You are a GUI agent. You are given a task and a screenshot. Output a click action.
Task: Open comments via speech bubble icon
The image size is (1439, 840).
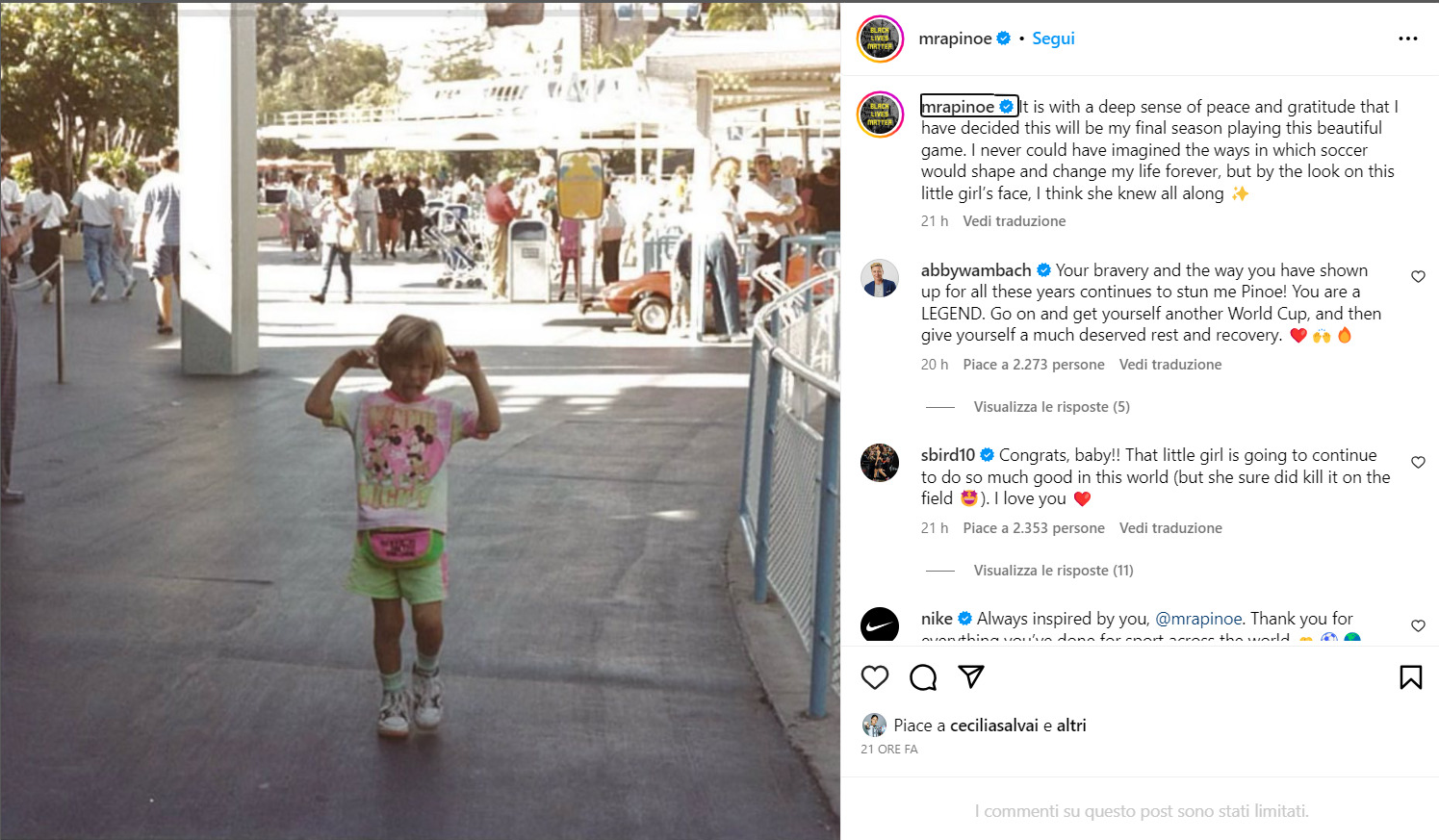pos(923,677)
